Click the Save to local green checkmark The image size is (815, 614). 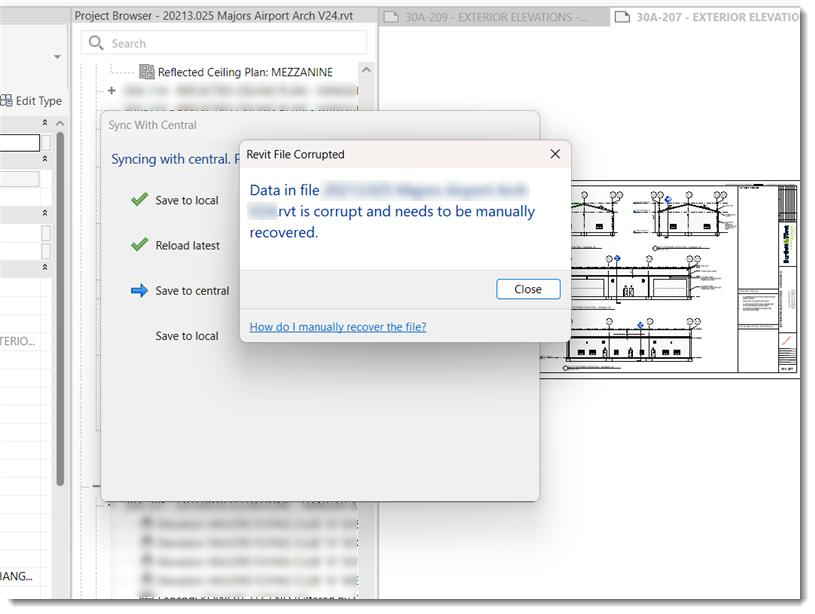[139, 200]
